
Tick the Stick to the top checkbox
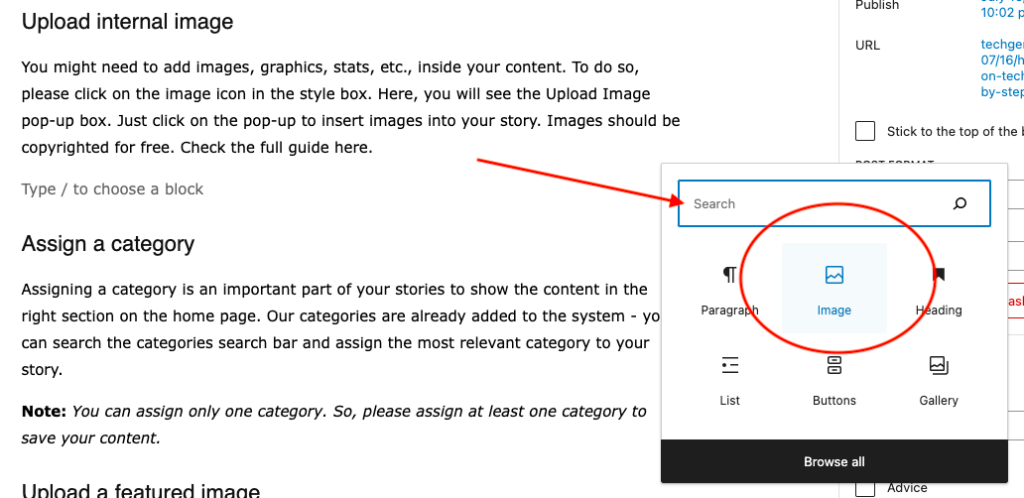[x=865, y=131]
